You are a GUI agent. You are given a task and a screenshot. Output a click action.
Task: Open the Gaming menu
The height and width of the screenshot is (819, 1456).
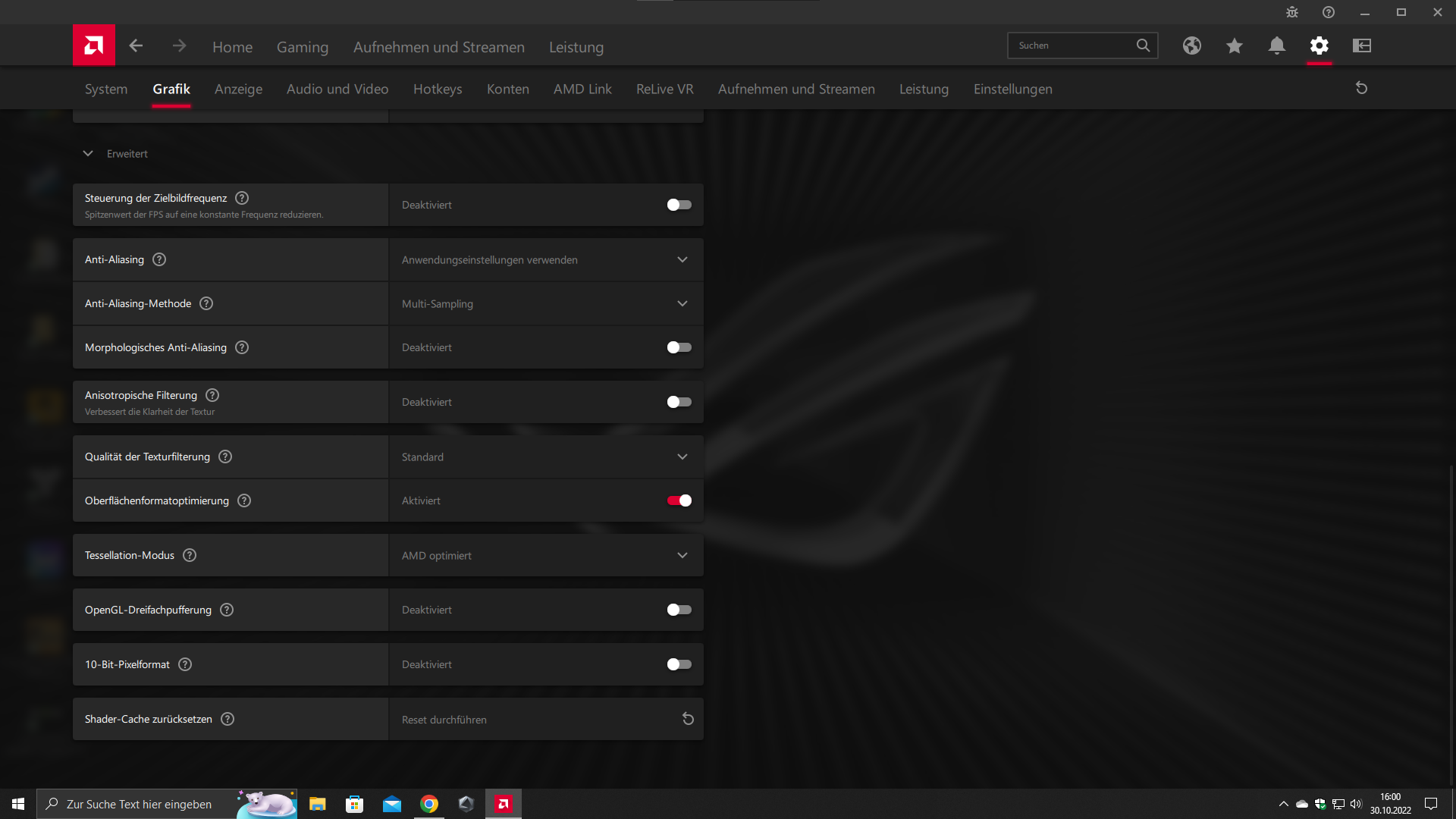point(302,47)
